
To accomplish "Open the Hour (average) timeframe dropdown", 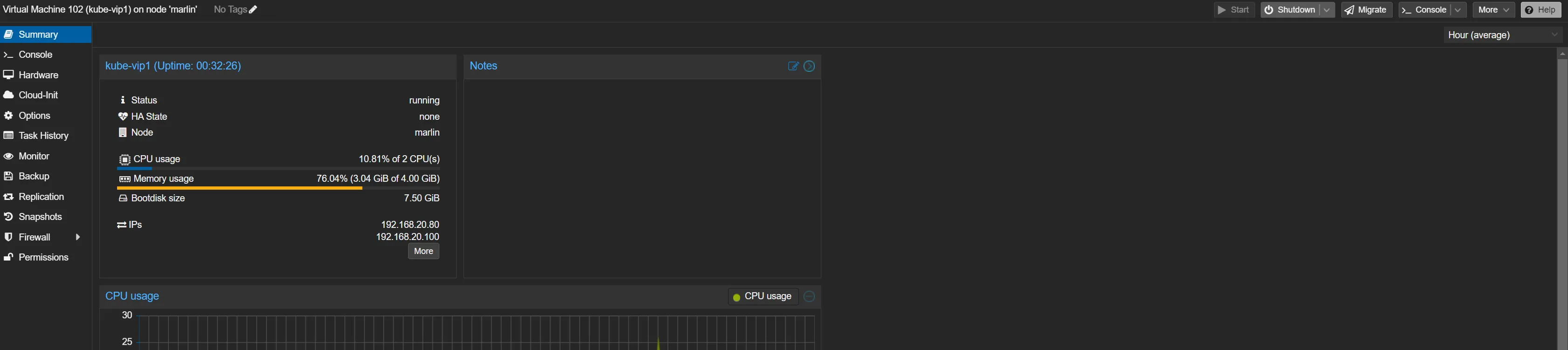I will [1502, 35].
